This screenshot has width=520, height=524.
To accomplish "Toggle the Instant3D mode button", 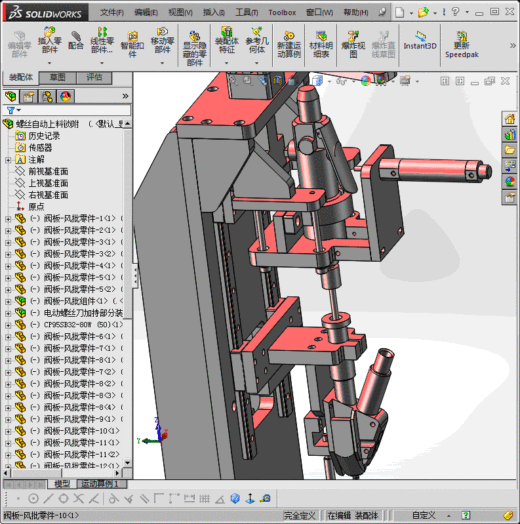I will tap(420, 41).
